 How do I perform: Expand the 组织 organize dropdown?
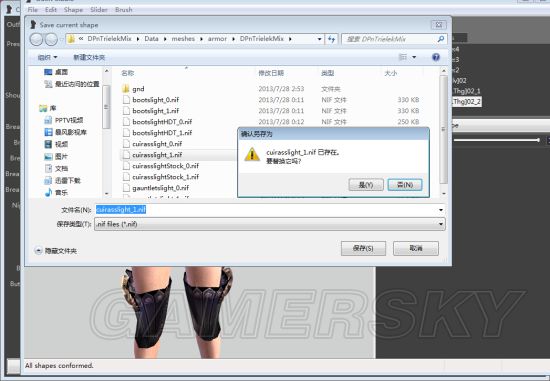(47, 57)
